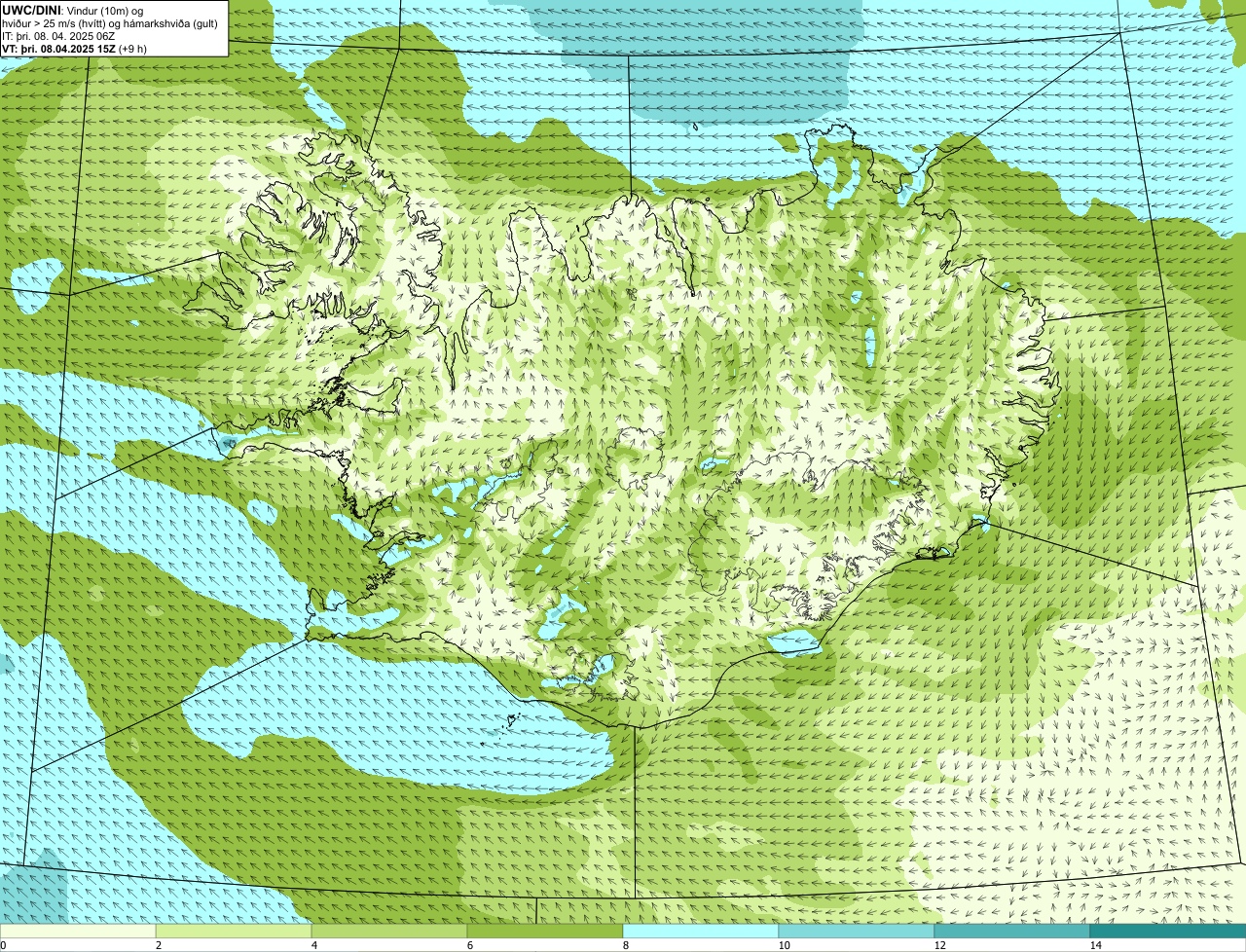This screenshot has height=952, width=1246.
Task: Click the '8' label on the scale
Action: (x=625, y=945)
